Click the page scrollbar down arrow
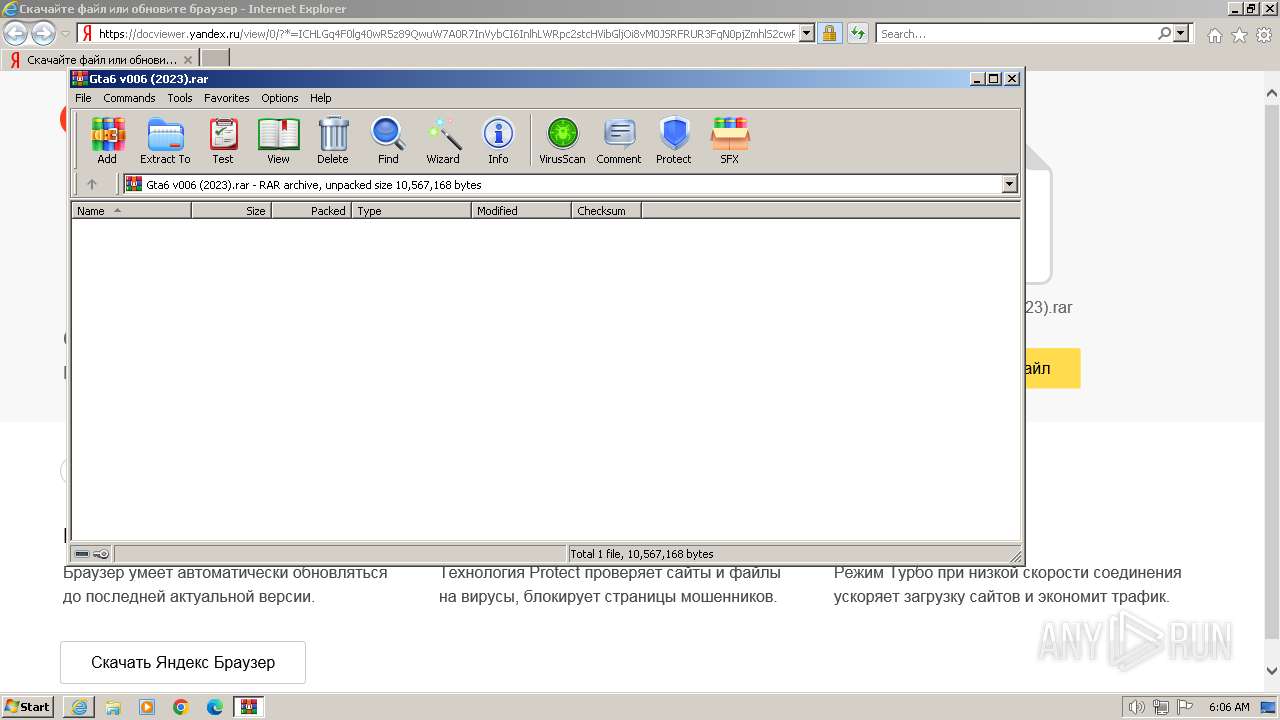This screenshot has width=1280, height=720. 1272,671
